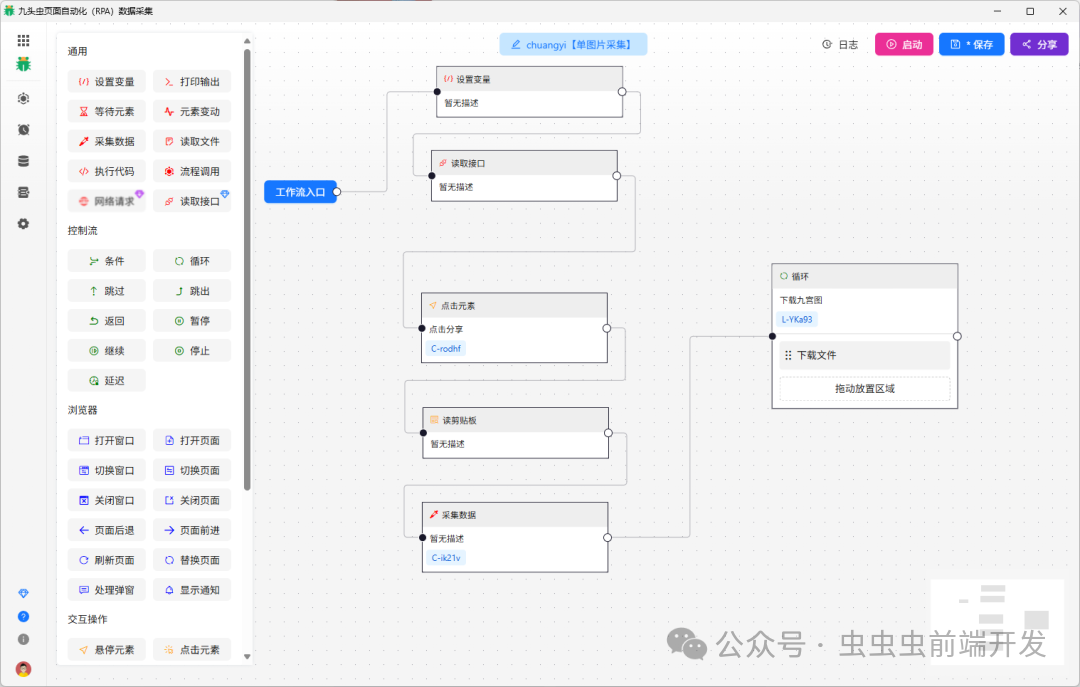Choose the 采集数据 block in palette
The width and height of the screenshot is (1080, 687).
107,141
